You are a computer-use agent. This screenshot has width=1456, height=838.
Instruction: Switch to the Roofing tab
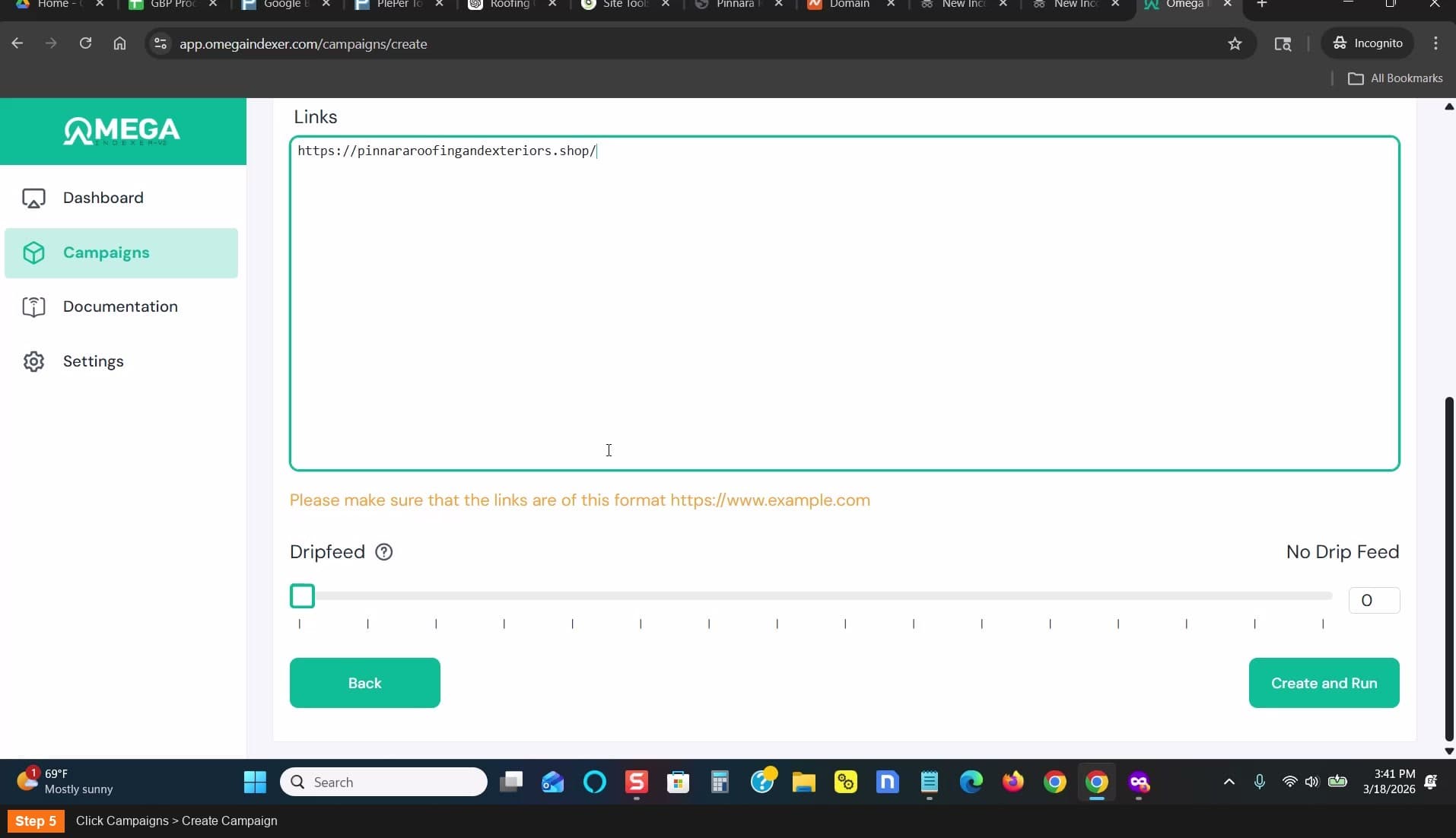pyautogui.click(x=512, y=5)
